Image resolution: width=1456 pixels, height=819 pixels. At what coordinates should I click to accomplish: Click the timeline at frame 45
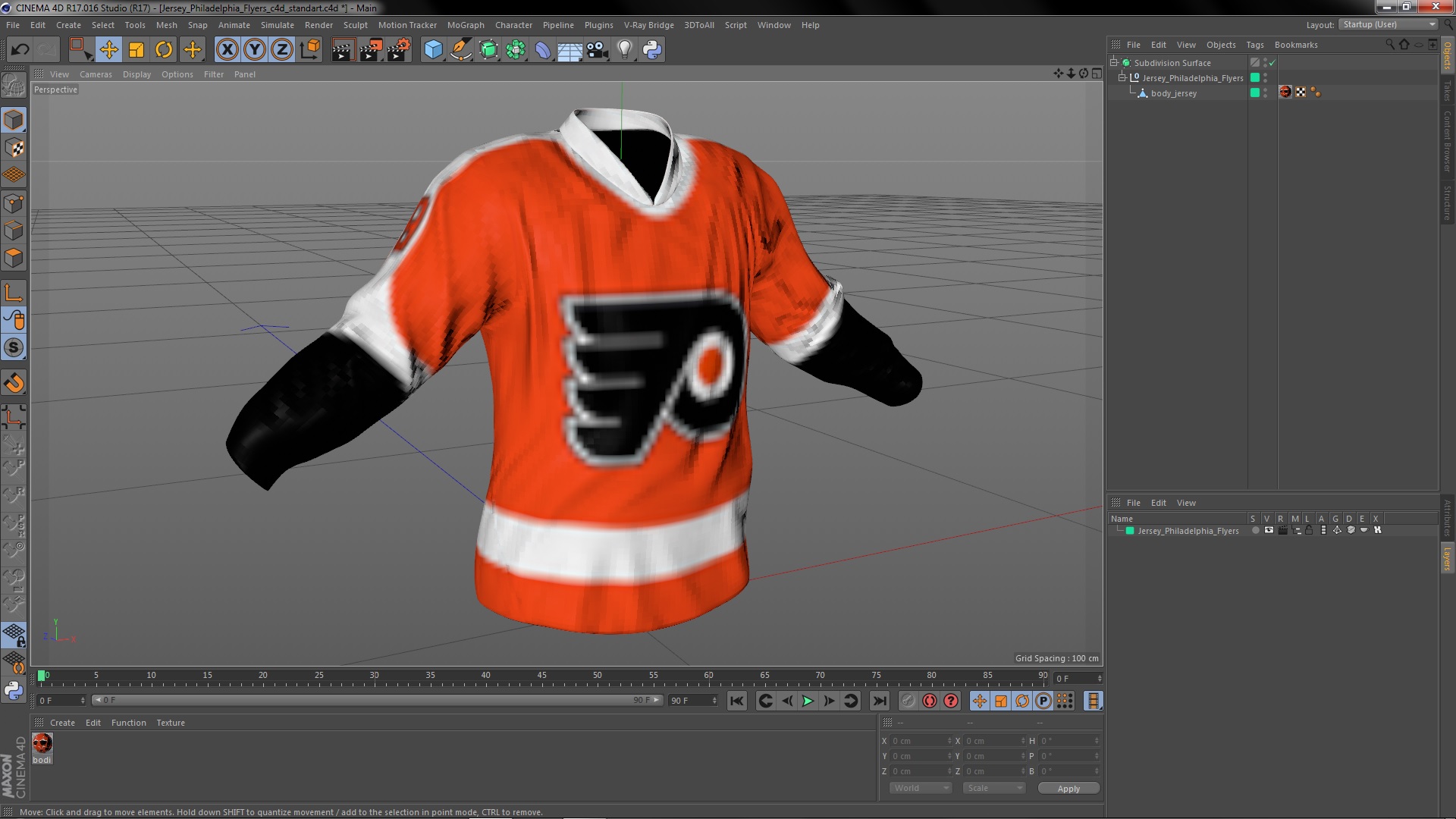(541, 676)
